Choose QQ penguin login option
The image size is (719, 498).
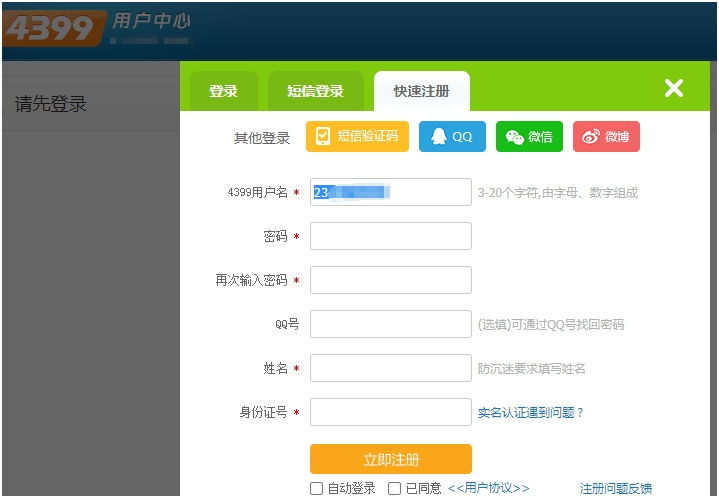pos(452,137)
